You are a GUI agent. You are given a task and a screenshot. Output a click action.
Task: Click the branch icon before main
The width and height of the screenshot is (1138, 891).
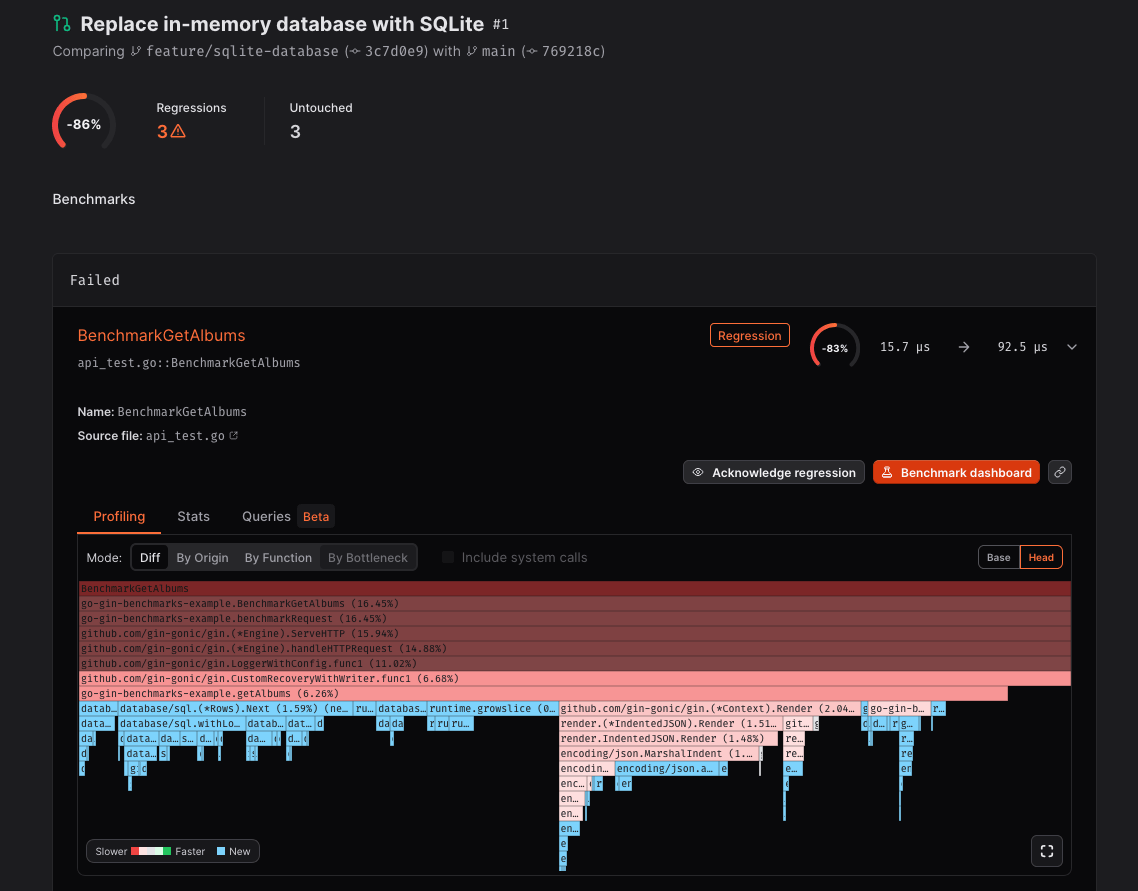[472, 51]
